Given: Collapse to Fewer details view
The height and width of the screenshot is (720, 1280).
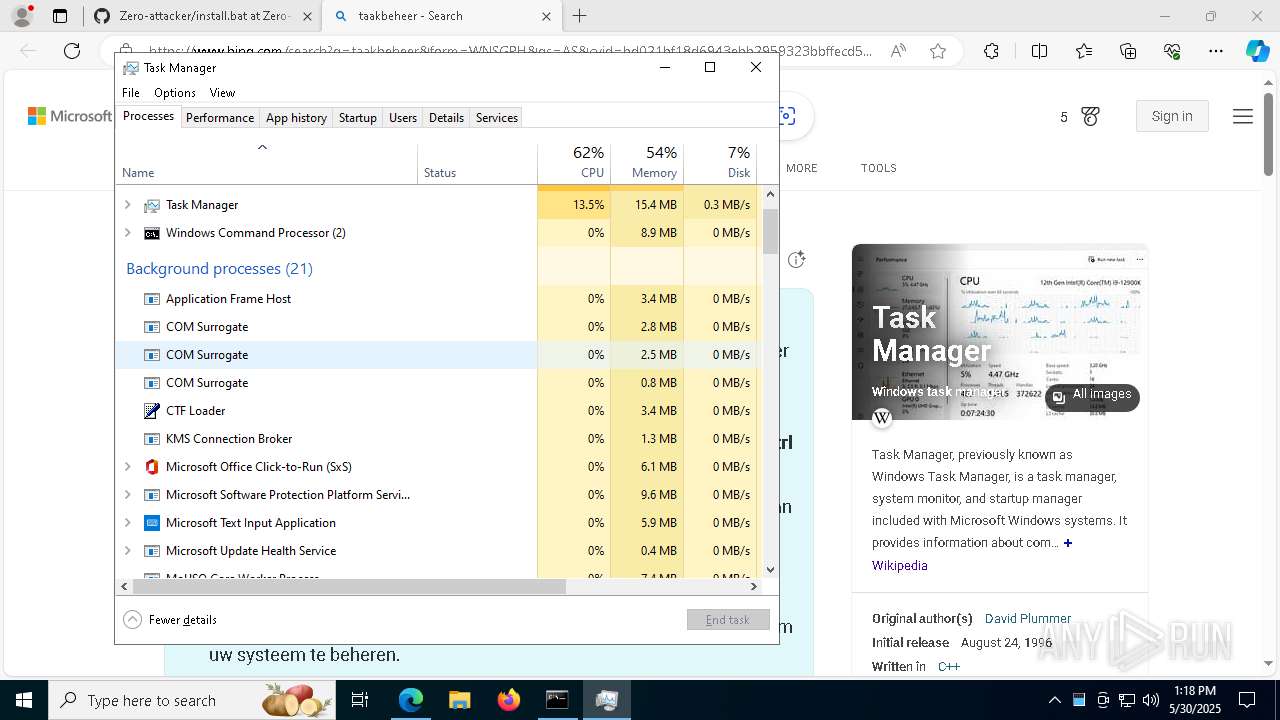Looking at the screenshot, I should click(x=170, y=620).
